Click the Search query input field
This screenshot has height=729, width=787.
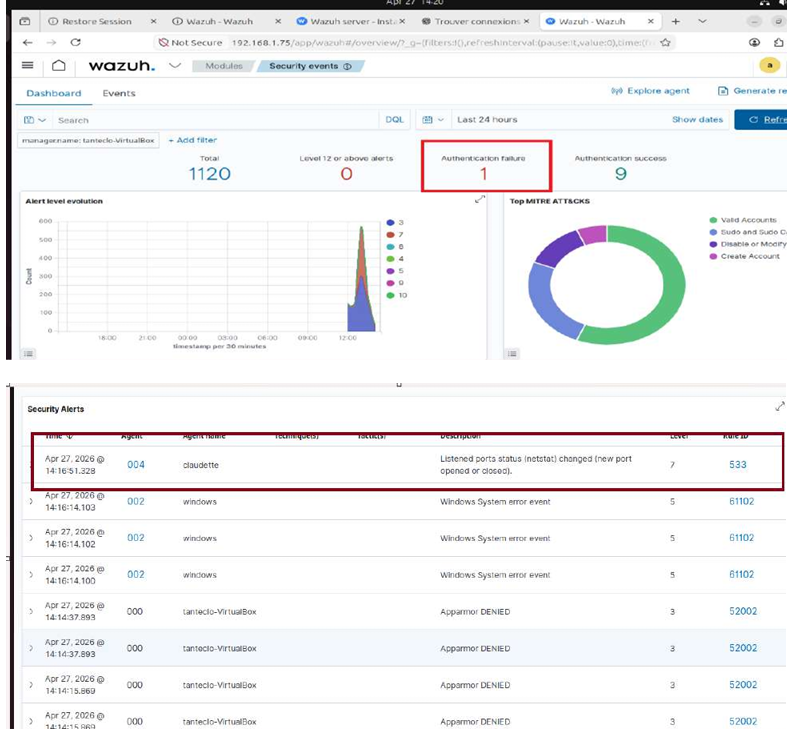click(216, 120)
